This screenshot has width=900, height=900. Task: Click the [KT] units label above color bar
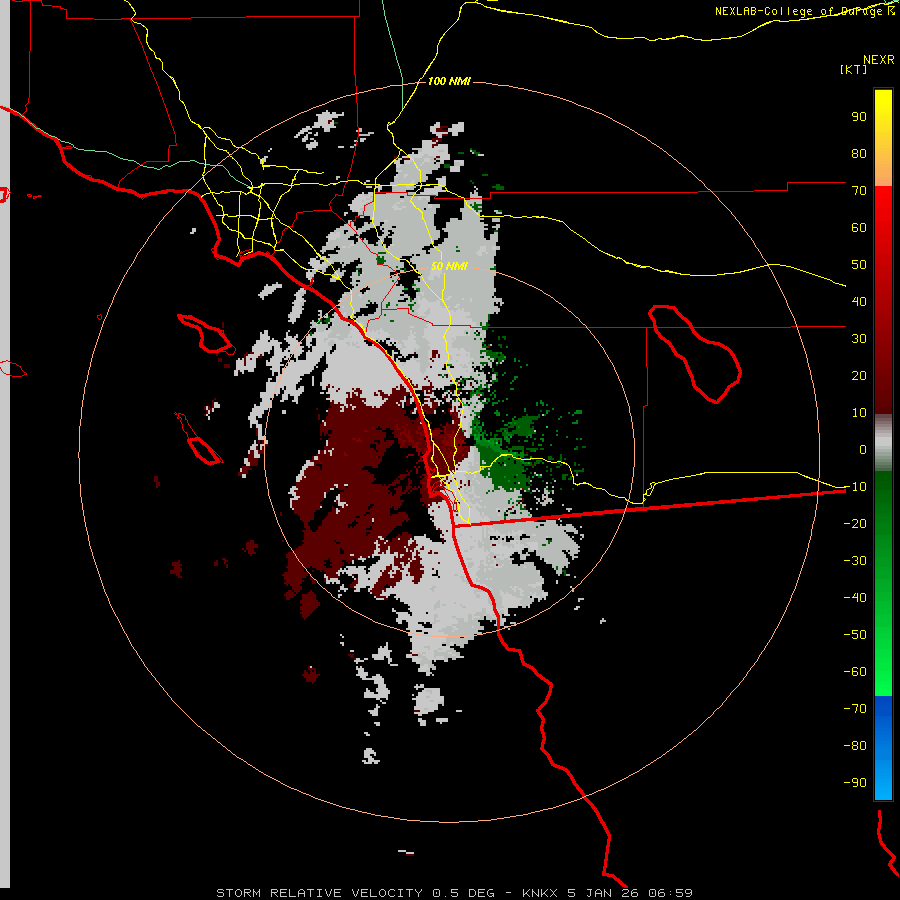pyautogui.click(x=853, y=69)
